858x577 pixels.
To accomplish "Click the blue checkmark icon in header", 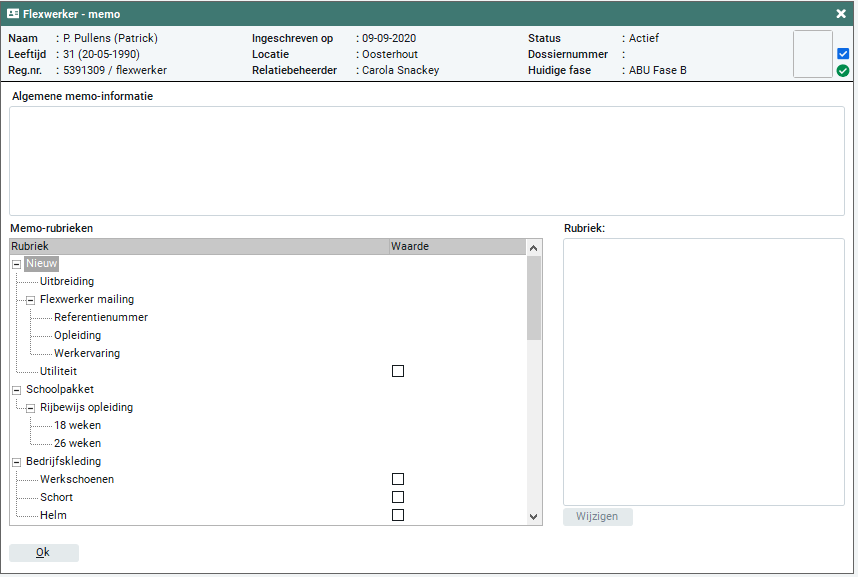I will pyautogui.click(x=843, y=54).
